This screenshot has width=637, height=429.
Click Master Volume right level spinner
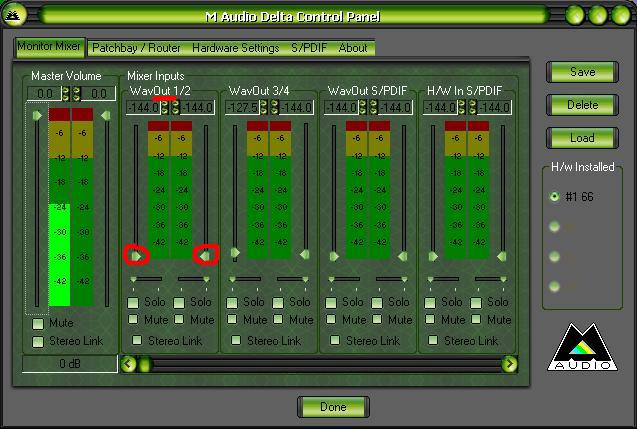[76, 94]
